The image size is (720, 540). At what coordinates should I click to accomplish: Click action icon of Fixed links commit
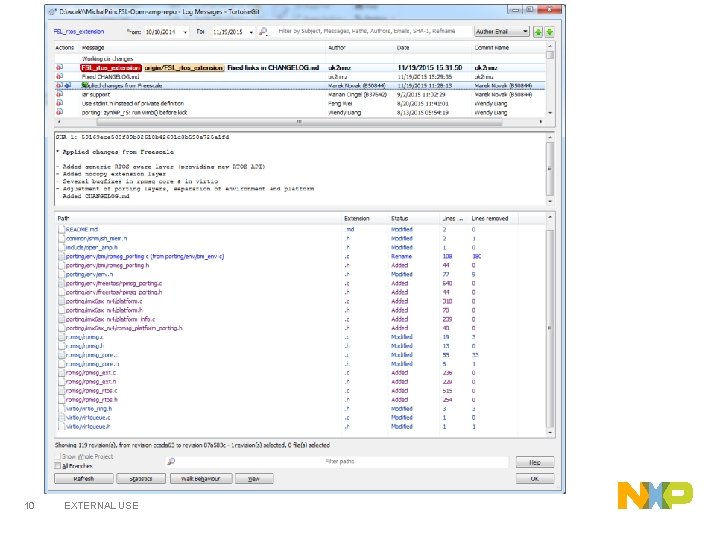tap(60, 68)
